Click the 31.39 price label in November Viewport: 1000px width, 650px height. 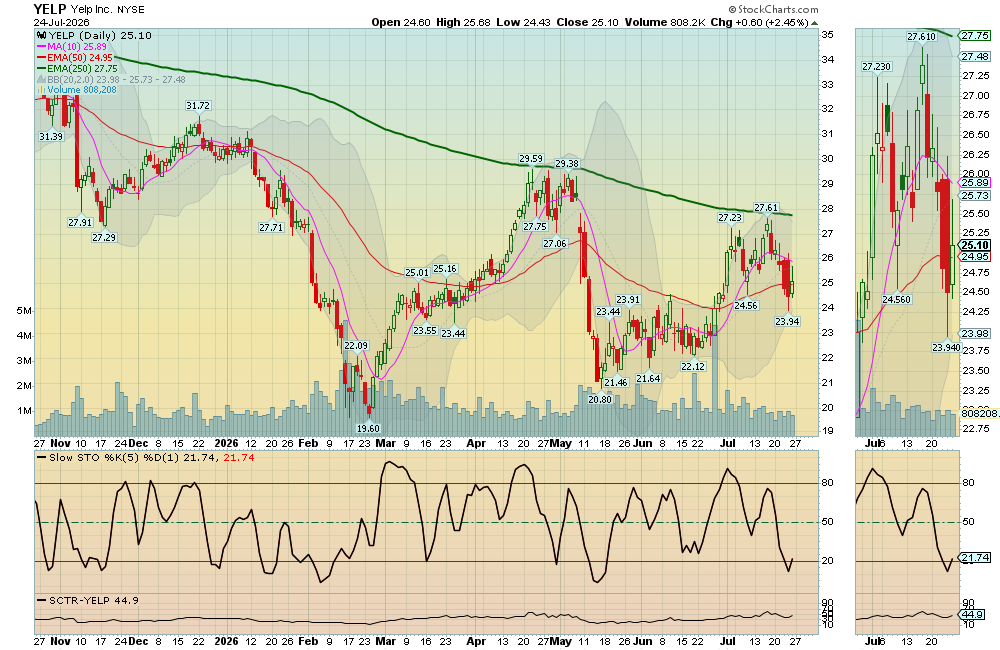pyautogui.click(x=51, y=137)
